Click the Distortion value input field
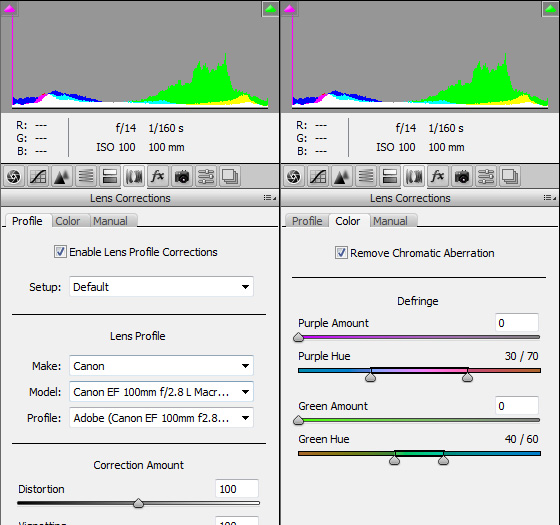The height and width of the screenshot is (525, 560). (237, 489)
